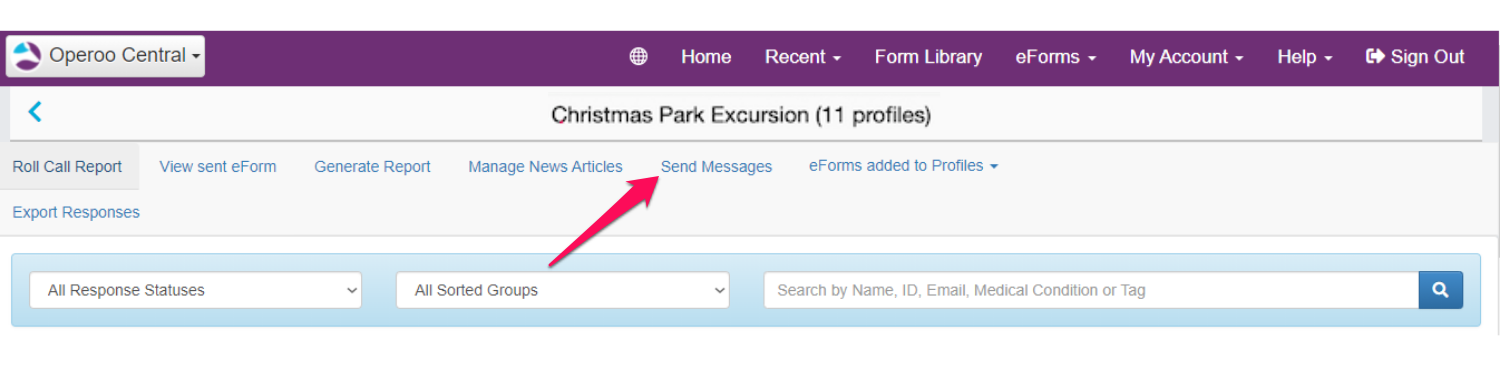Click the Operoo logo icon

click(28, 56)
